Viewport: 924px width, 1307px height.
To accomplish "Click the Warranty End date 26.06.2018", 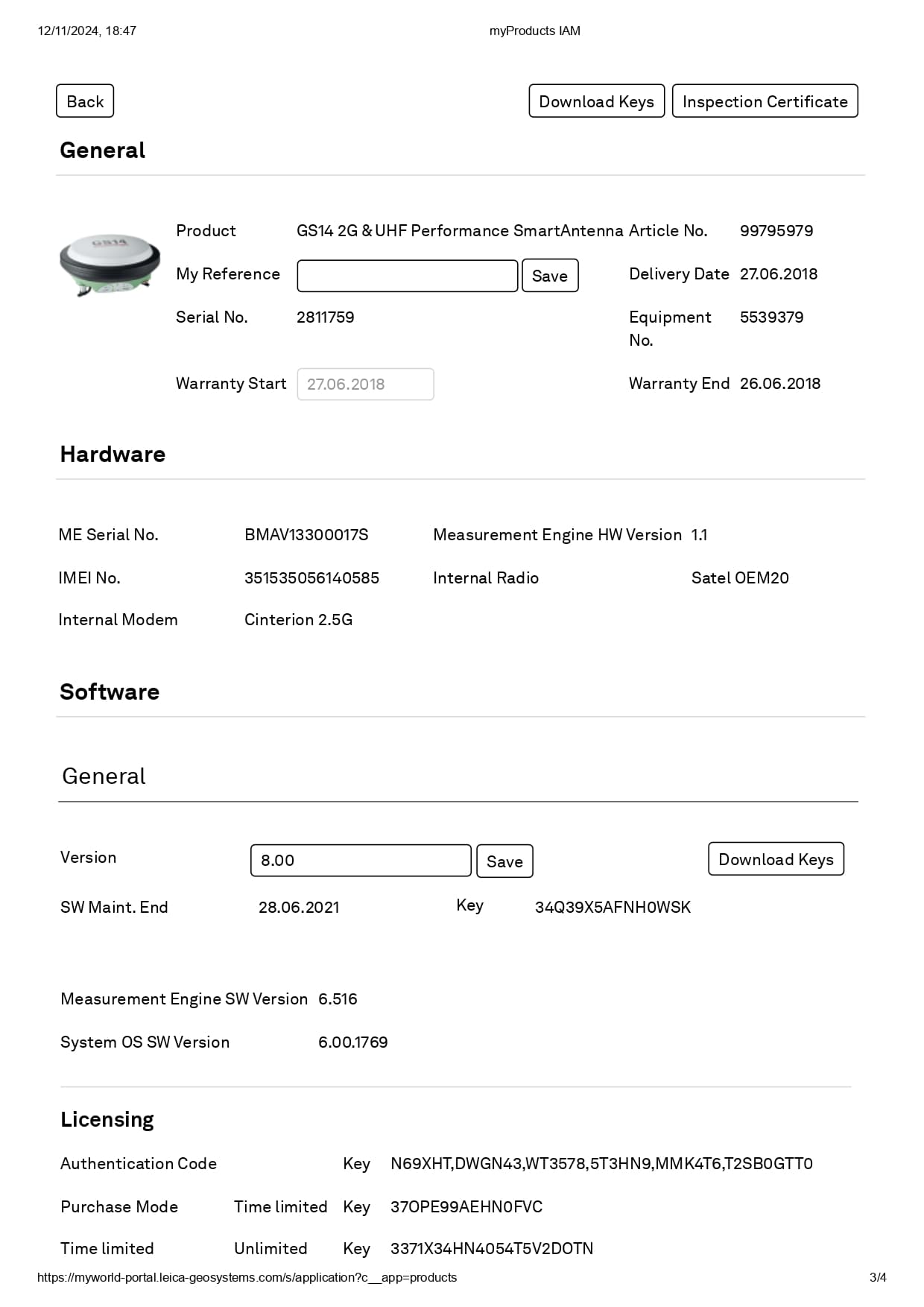I will [x=780, y=384].
